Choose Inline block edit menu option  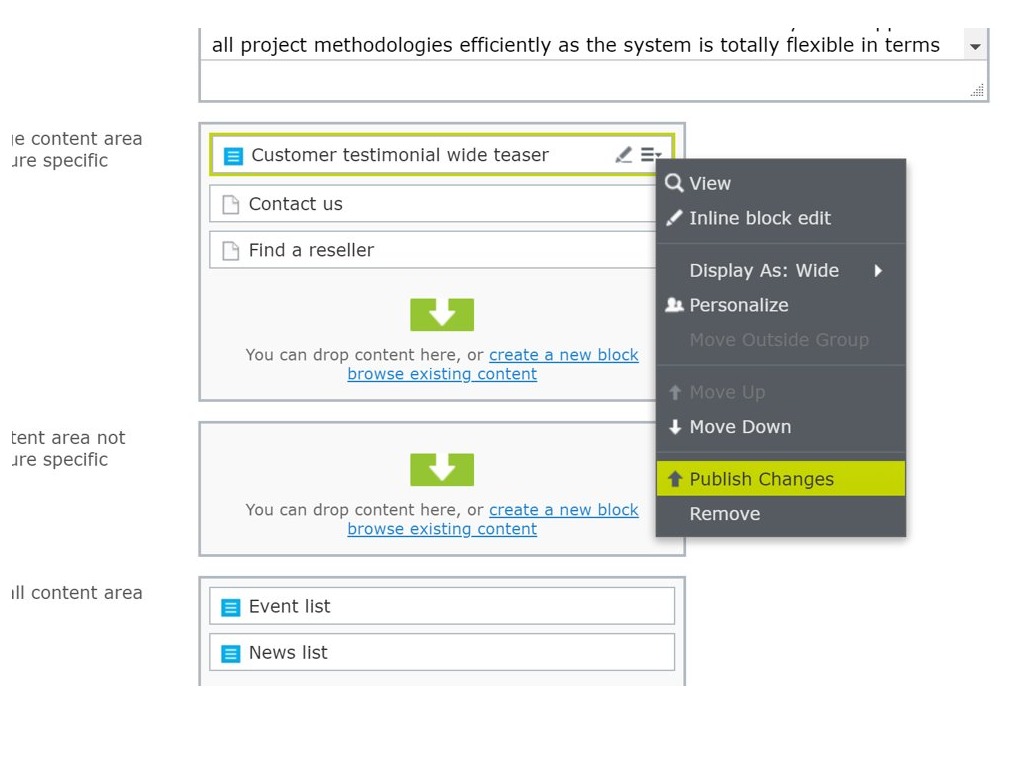tap(760, 218)
